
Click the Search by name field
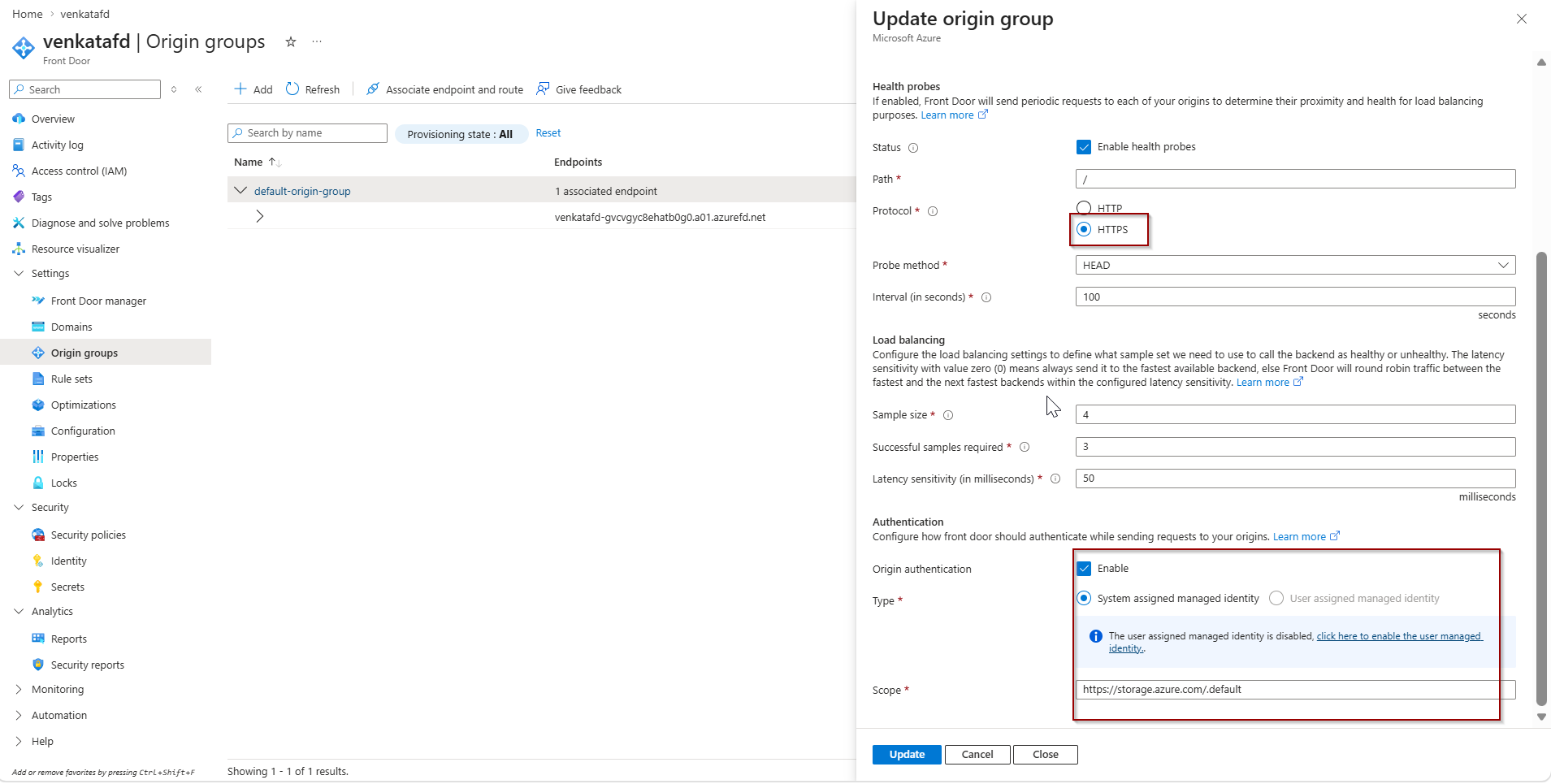point(307,133)
